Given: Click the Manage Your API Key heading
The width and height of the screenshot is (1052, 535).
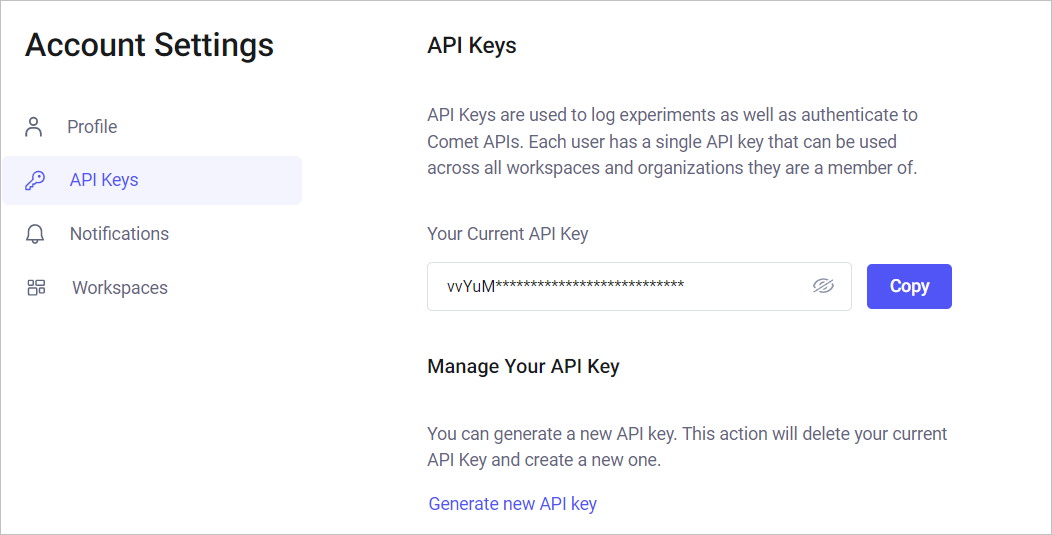Looking at the screenshot, I should tap(523, 367).
